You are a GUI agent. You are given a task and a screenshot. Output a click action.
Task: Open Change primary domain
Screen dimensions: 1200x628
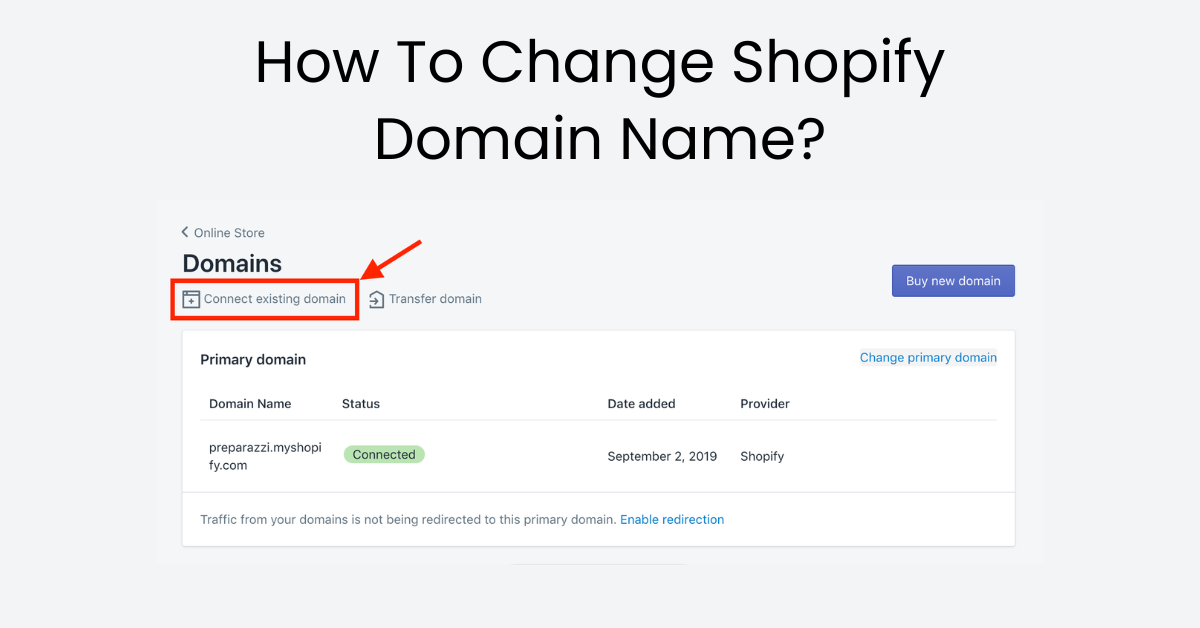point(928,357)
